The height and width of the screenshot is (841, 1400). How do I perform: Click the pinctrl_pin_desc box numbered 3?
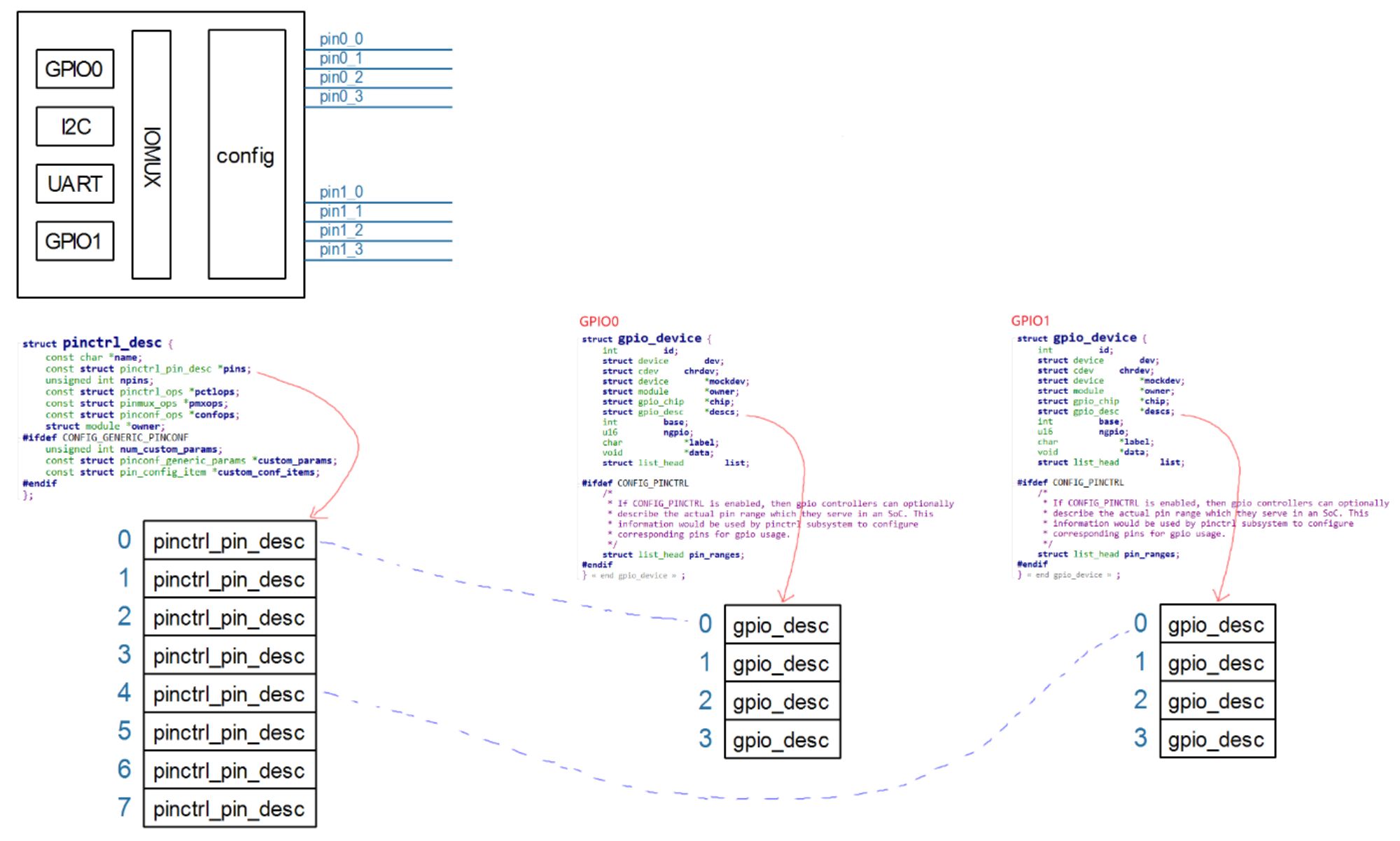(x=230, y=655)
